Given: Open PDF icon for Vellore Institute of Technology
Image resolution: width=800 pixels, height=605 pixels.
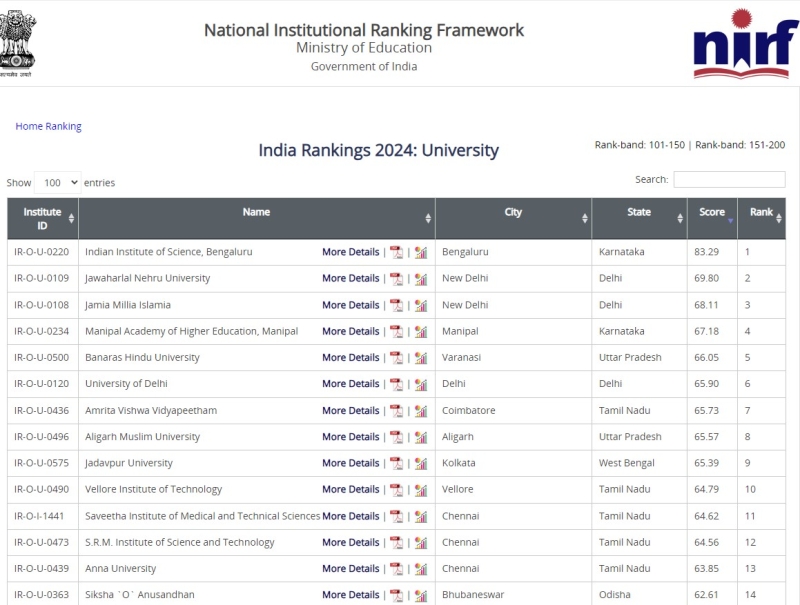Looking at the screenshot, I should (x=396, y=490).
